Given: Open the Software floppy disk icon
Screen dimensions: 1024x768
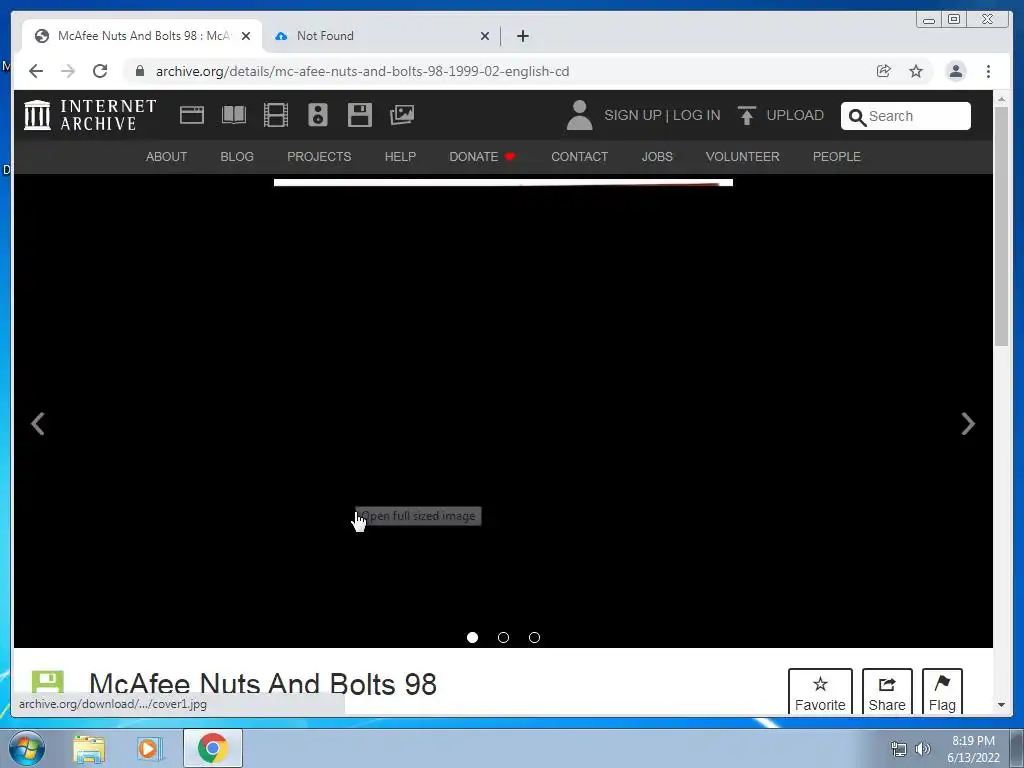Looking at the screenshot, I should [360, 115].
